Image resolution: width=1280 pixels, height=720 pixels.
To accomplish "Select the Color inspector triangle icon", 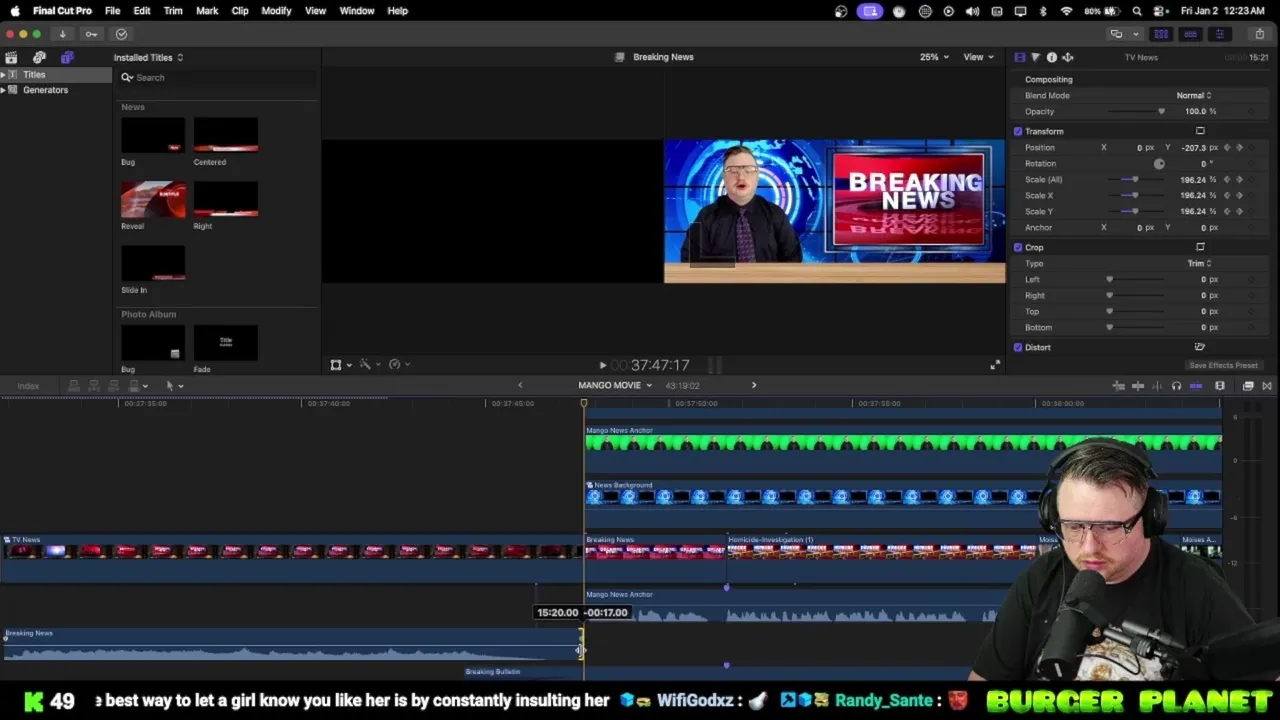I will pos(1035,57).
